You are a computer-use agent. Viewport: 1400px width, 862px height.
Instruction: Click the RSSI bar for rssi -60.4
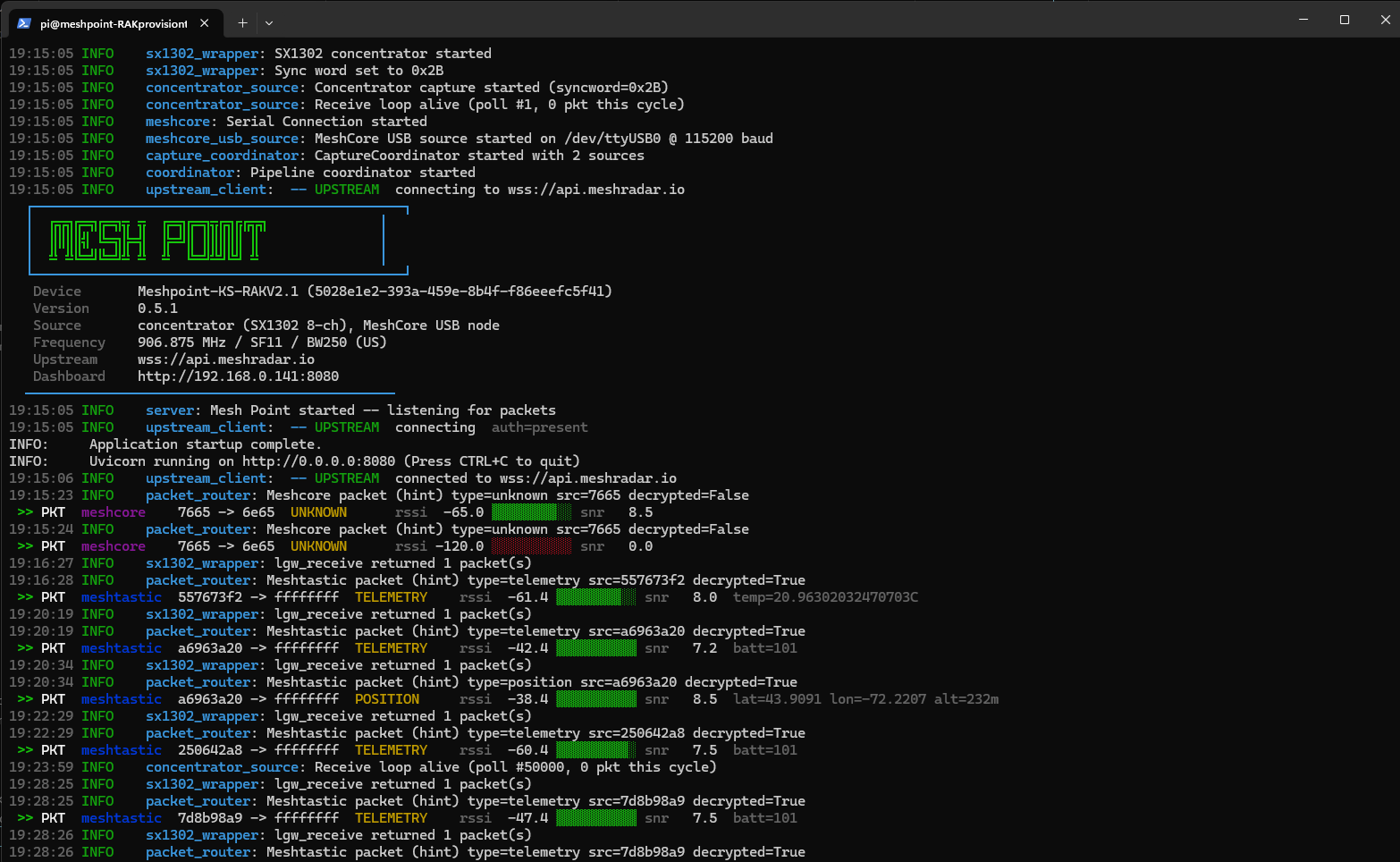pos(596,750)
